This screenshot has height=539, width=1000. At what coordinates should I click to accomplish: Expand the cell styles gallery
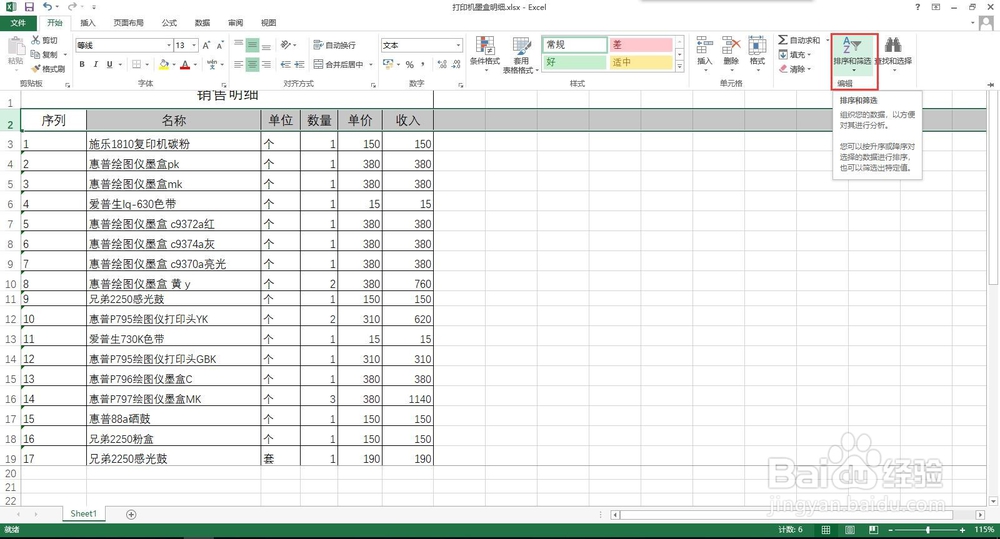(x=680, y=66)
